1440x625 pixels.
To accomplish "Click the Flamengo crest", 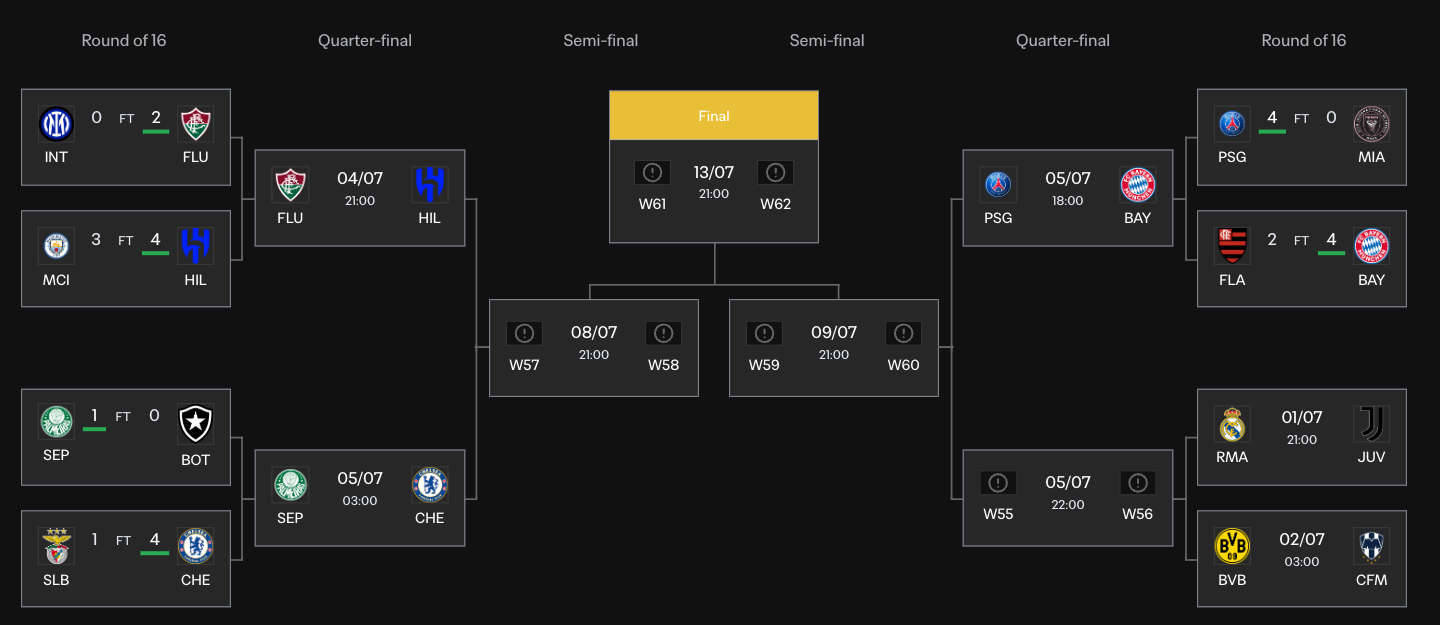I will [1232, 246].
